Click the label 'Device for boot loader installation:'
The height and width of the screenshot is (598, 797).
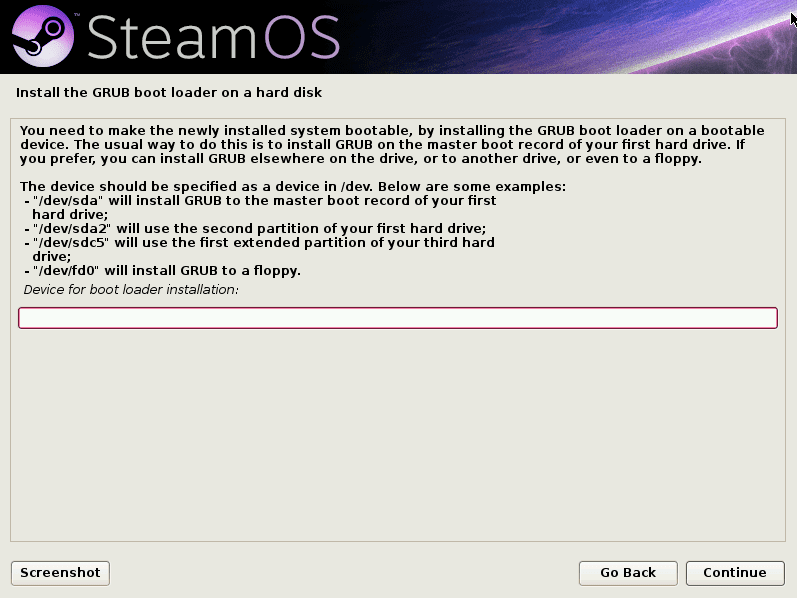(131, 289)
